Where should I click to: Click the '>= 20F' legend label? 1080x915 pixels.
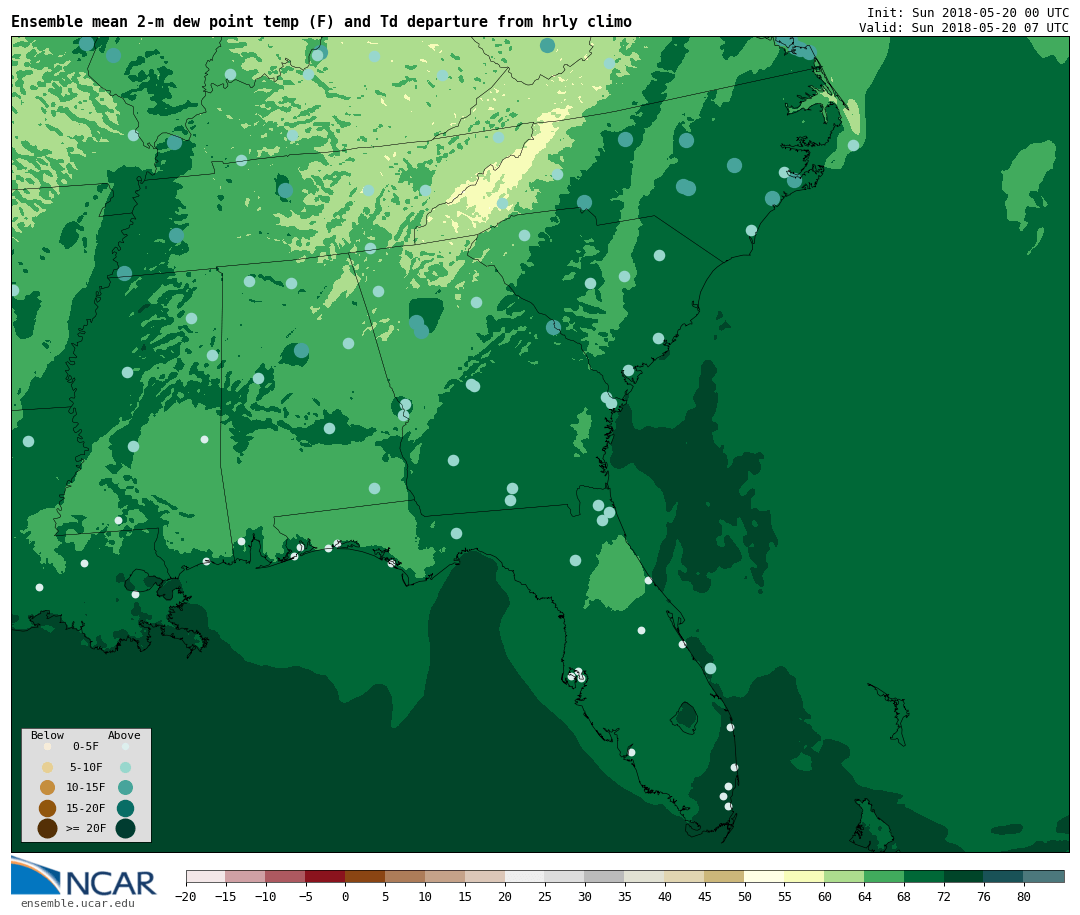(86, 828)
